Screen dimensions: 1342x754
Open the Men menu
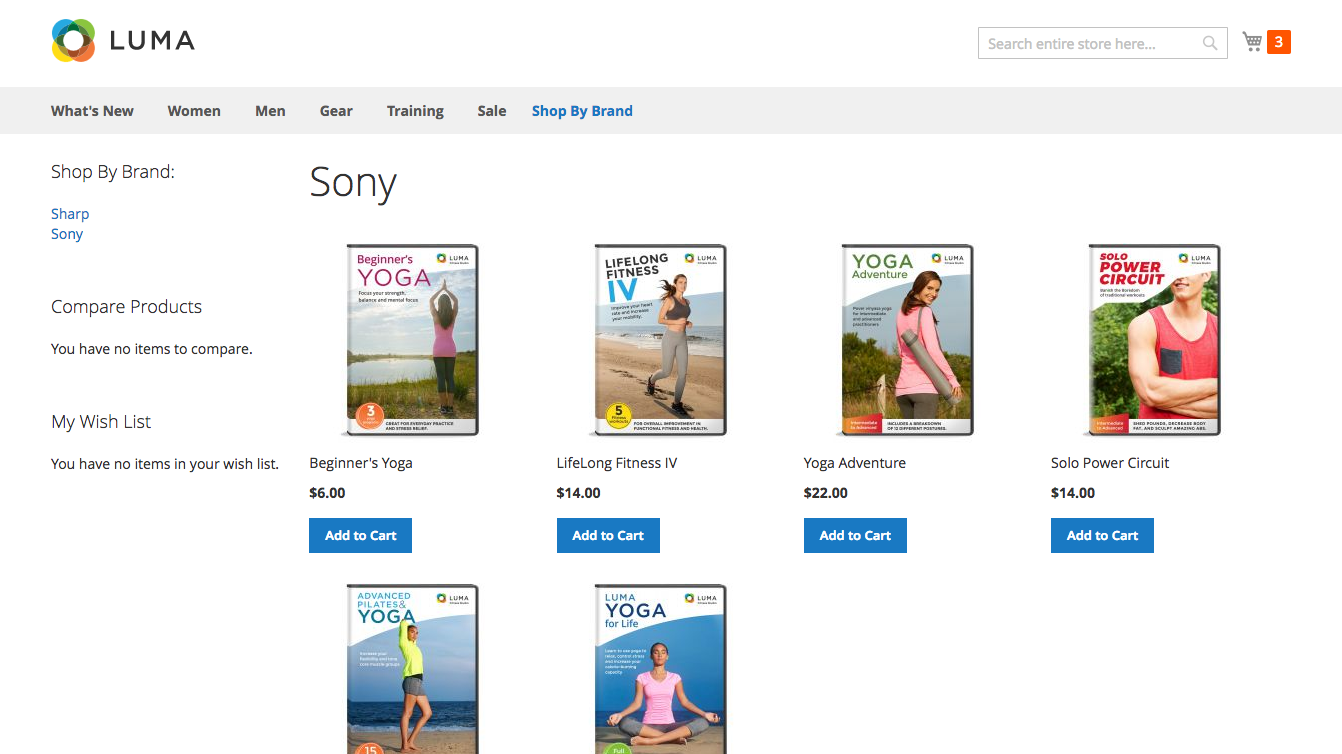pyautogui.click(x=270, y=111)
